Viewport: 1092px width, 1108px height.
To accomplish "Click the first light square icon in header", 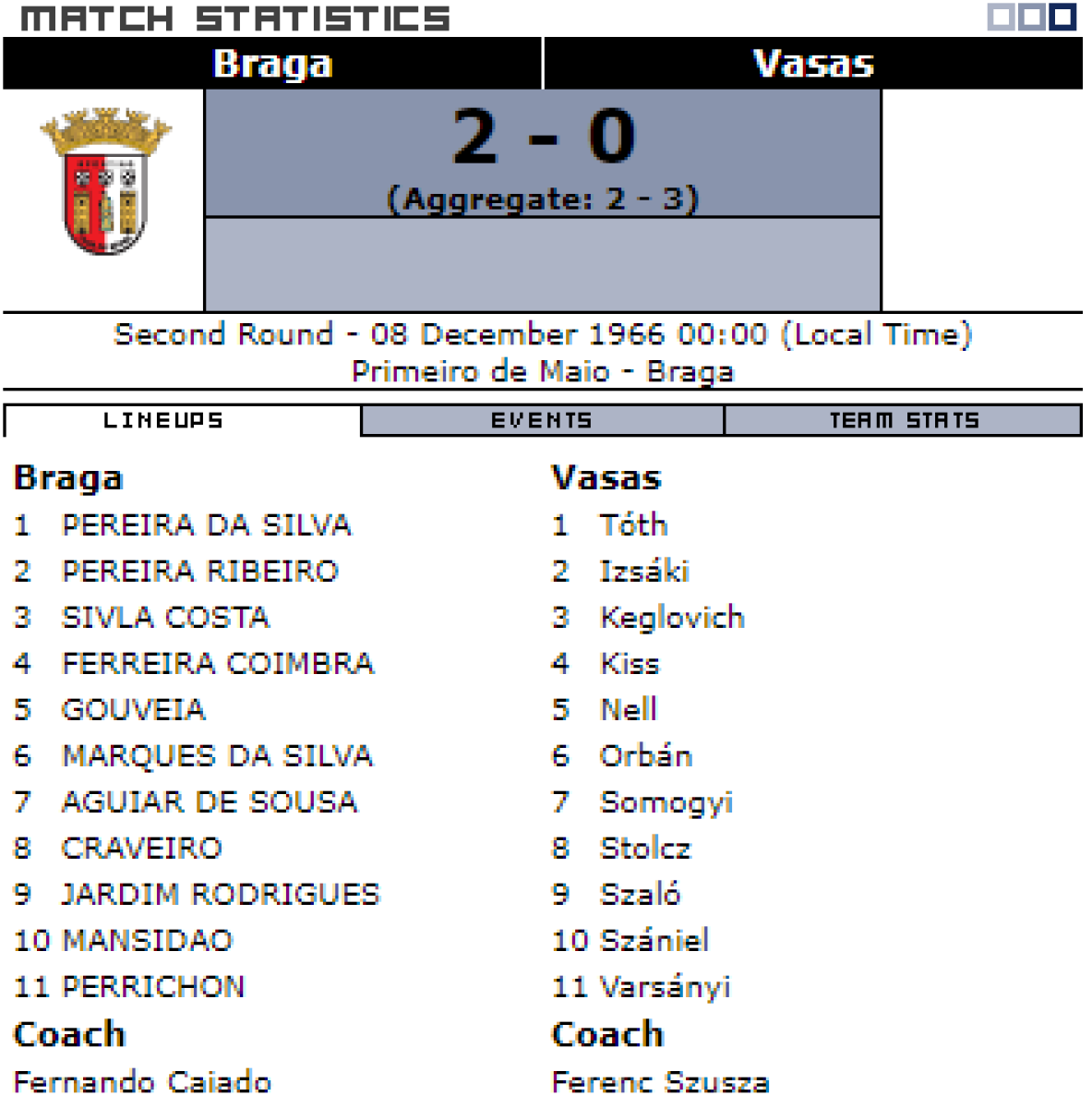I will tap(1001, 17).
